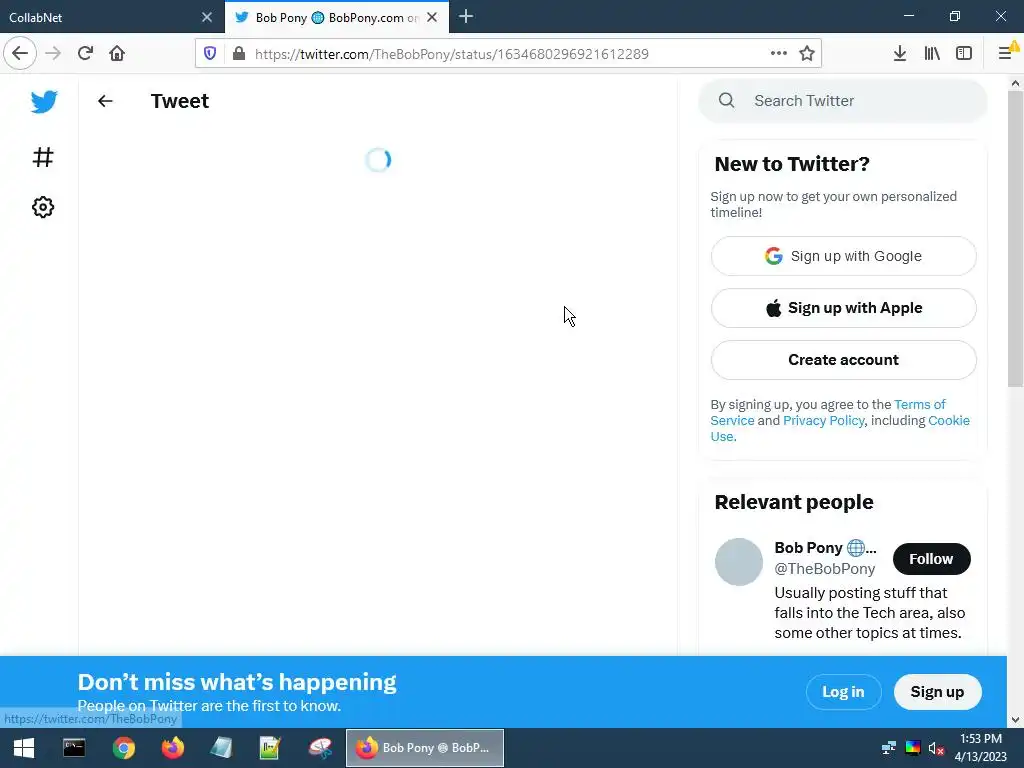Open the notebook app on taskbar
1024x768 pixels.
(x=221, y=748)
